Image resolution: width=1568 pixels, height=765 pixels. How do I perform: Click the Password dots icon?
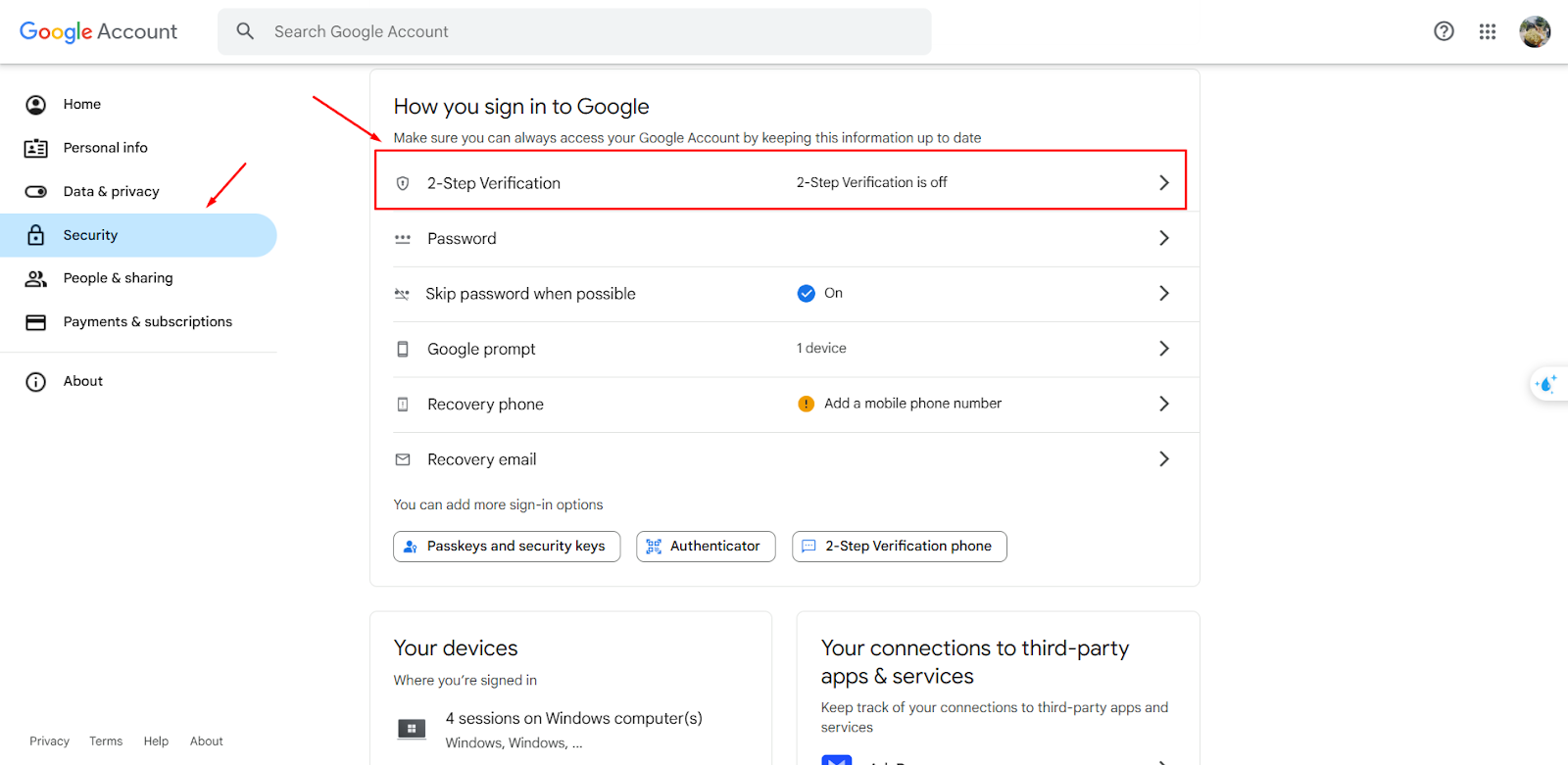point(403,238)
